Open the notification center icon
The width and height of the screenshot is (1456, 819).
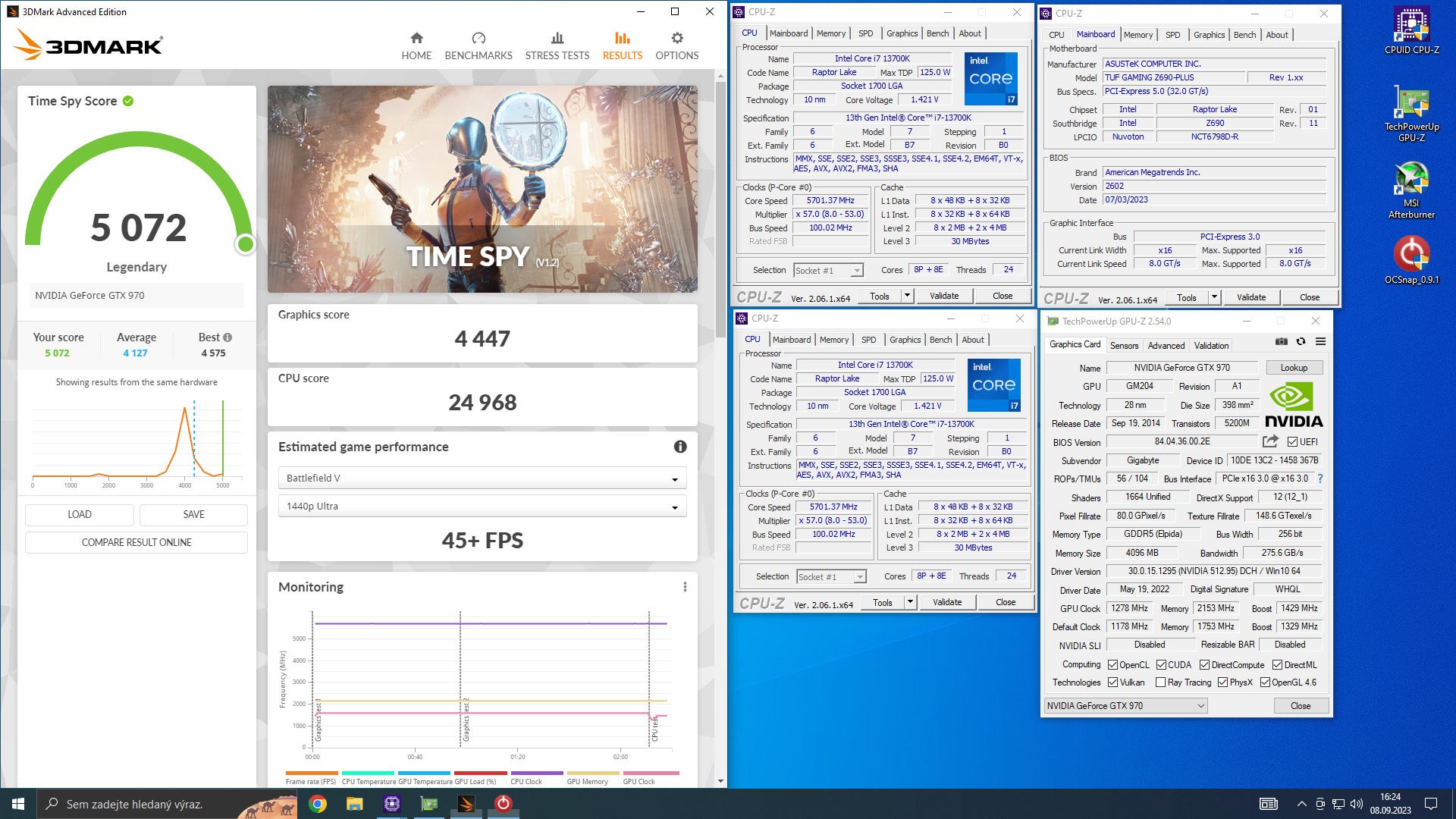pos(1431,804)
